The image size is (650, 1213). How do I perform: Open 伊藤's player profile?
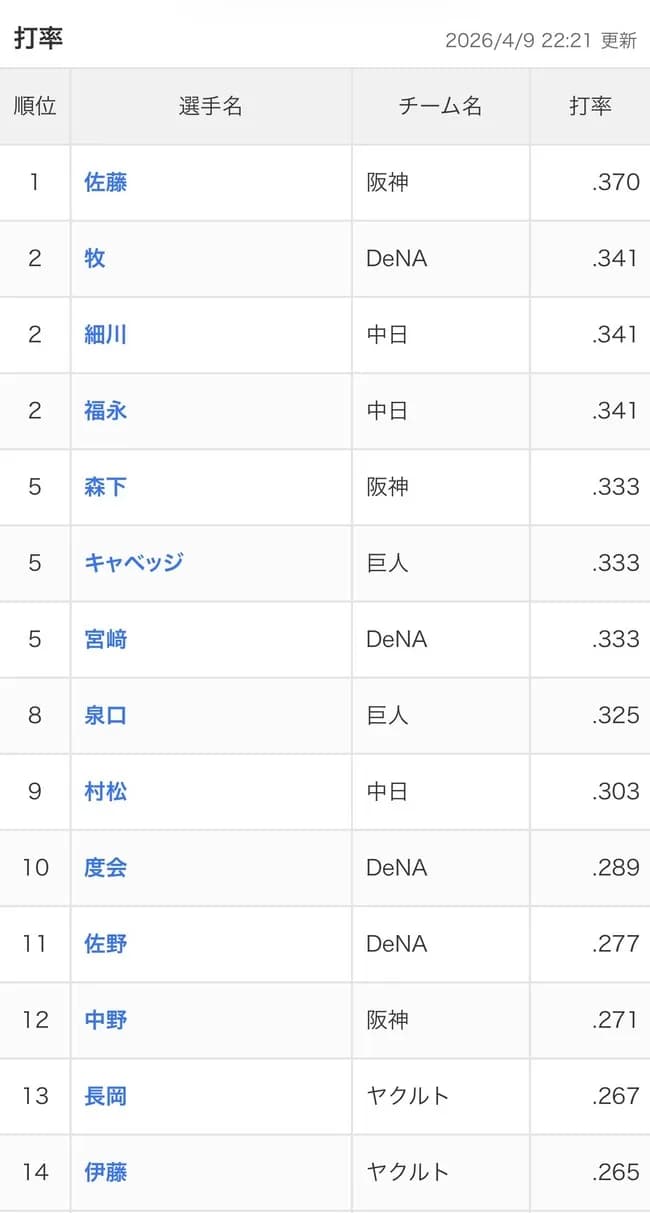(106, 1172)
